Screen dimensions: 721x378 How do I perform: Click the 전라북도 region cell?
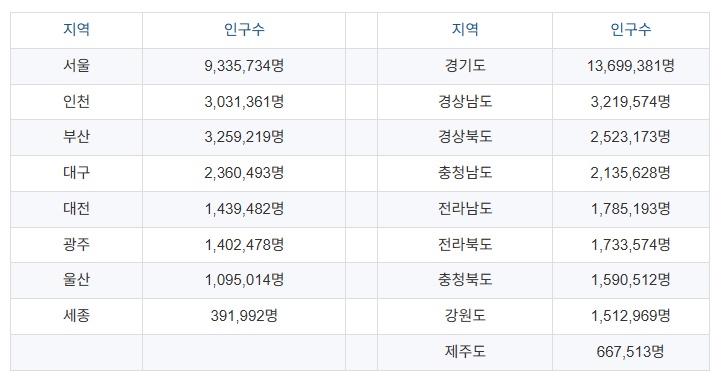[x=465, y=245]
